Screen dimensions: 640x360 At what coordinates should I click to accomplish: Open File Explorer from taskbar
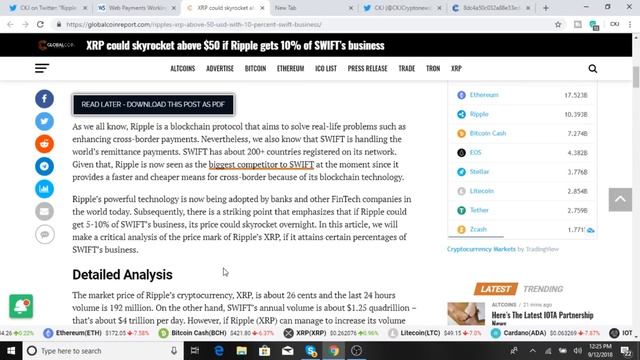pyautogui.click(x=242, y=351)
